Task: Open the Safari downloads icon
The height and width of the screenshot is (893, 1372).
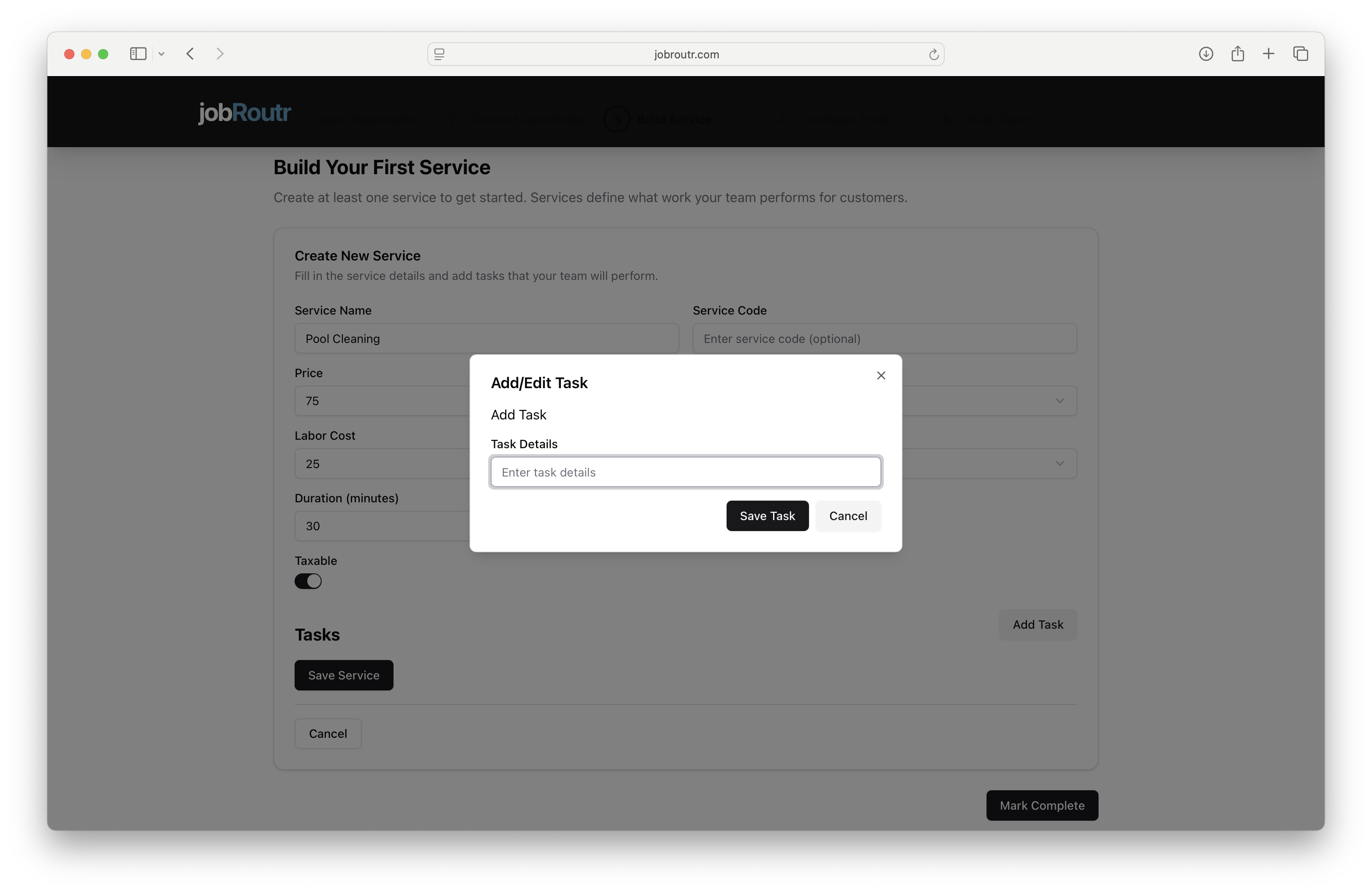Action: [1205, 54]
